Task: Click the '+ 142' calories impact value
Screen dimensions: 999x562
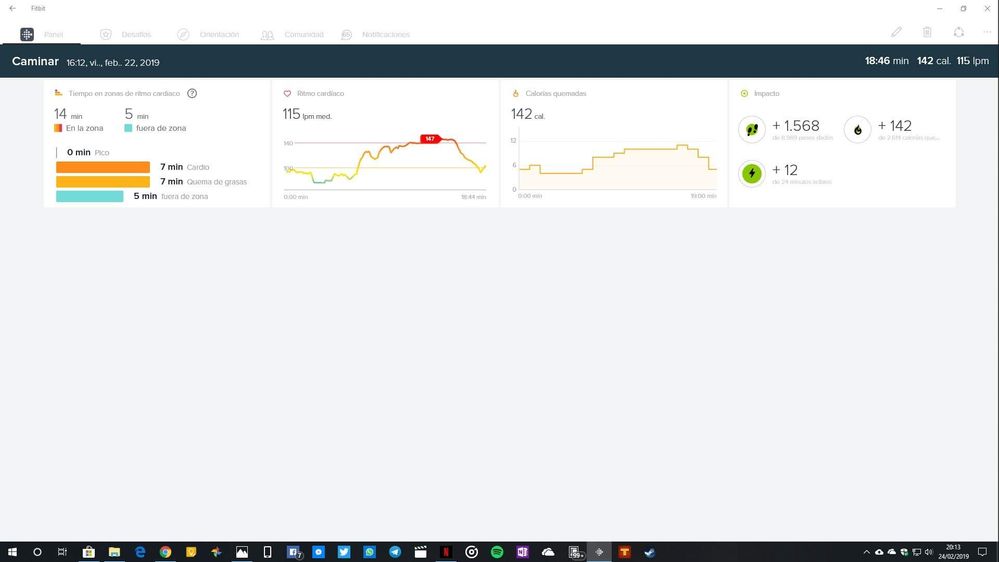Action: 895,126
